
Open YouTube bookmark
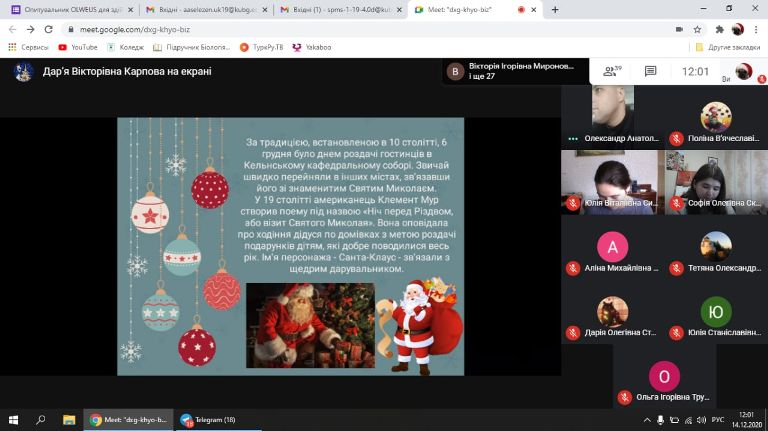(x=78, y=48)
